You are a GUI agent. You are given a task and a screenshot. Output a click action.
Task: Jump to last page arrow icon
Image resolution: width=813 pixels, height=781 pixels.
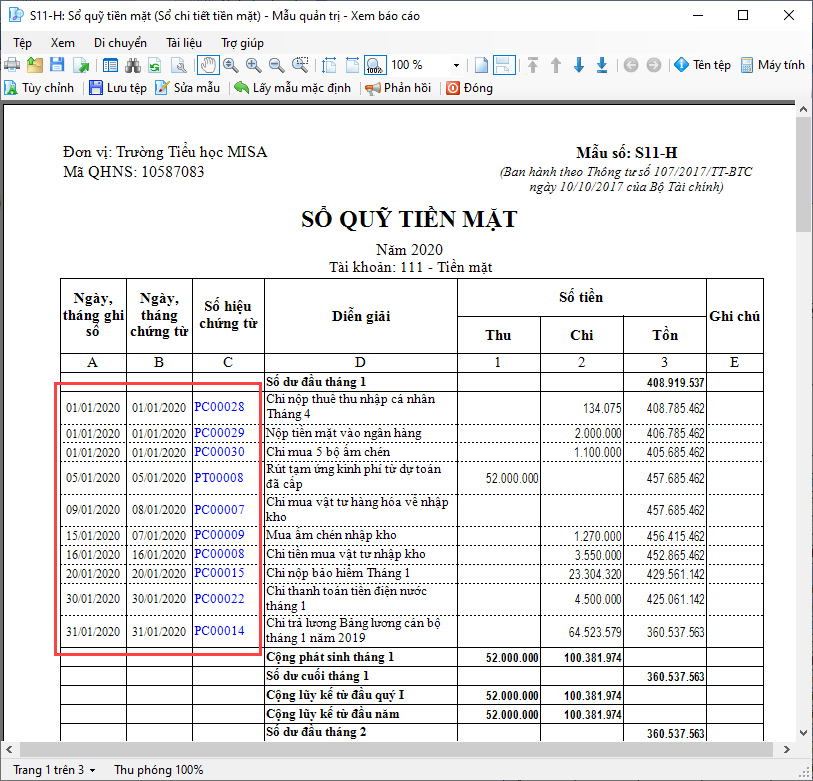602,65
